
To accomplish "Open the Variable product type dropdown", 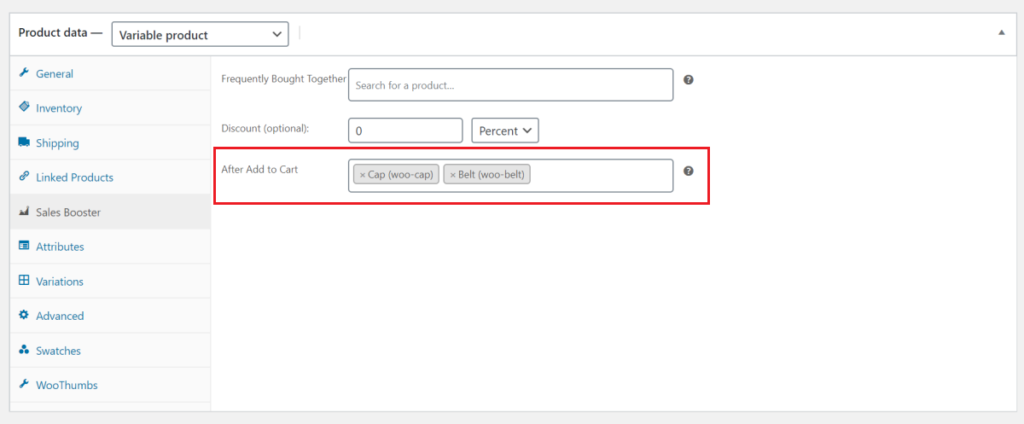I will pos(200,35).
